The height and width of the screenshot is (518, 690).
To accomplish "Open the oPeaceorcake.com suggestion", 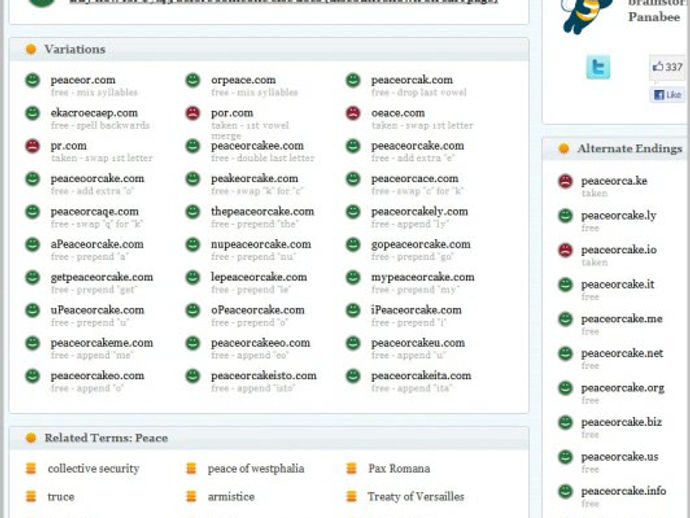I will coord(257,310).
